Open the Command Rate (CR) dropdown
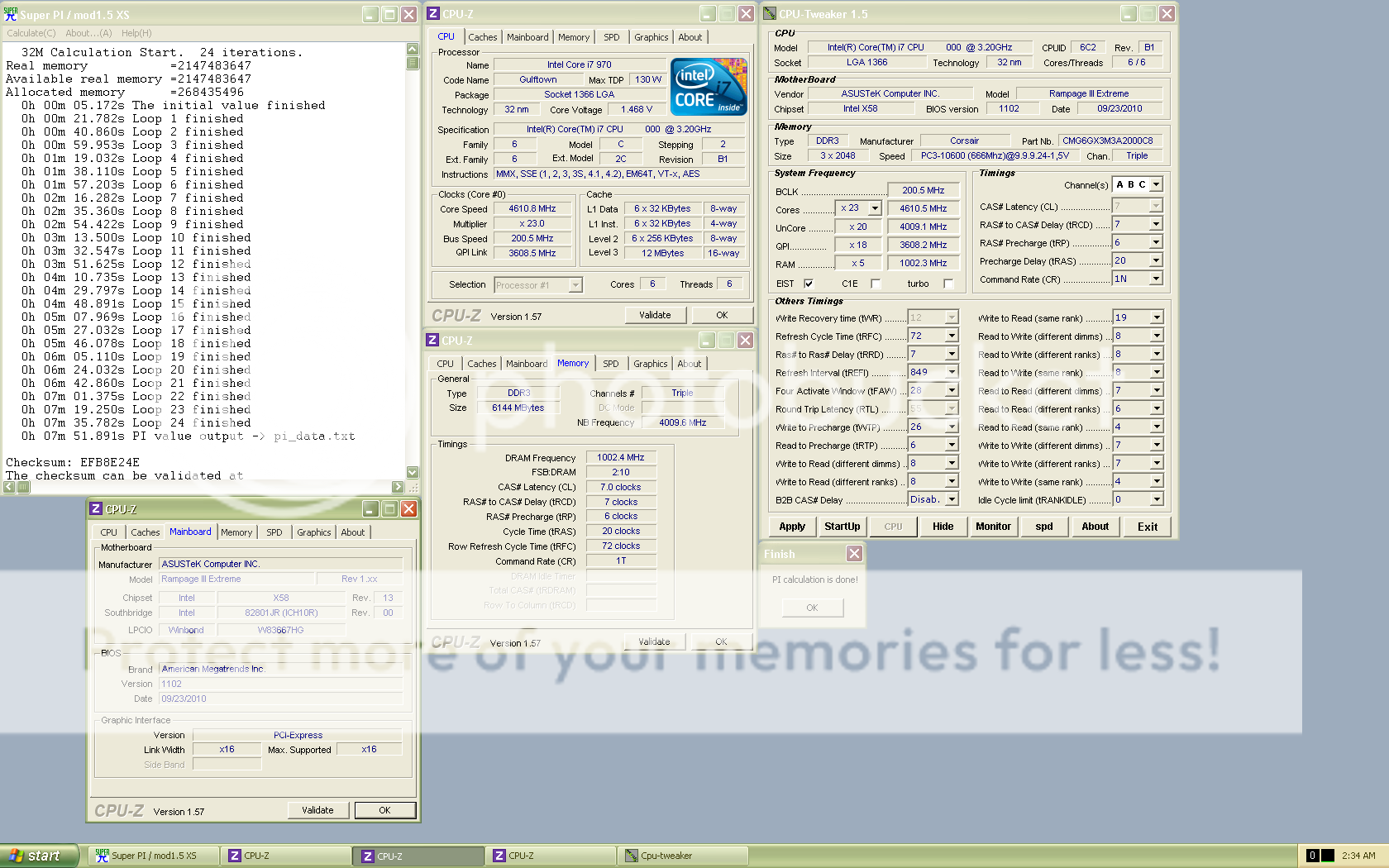Screen dimensions: 1389x868 tap(1156, 279)
